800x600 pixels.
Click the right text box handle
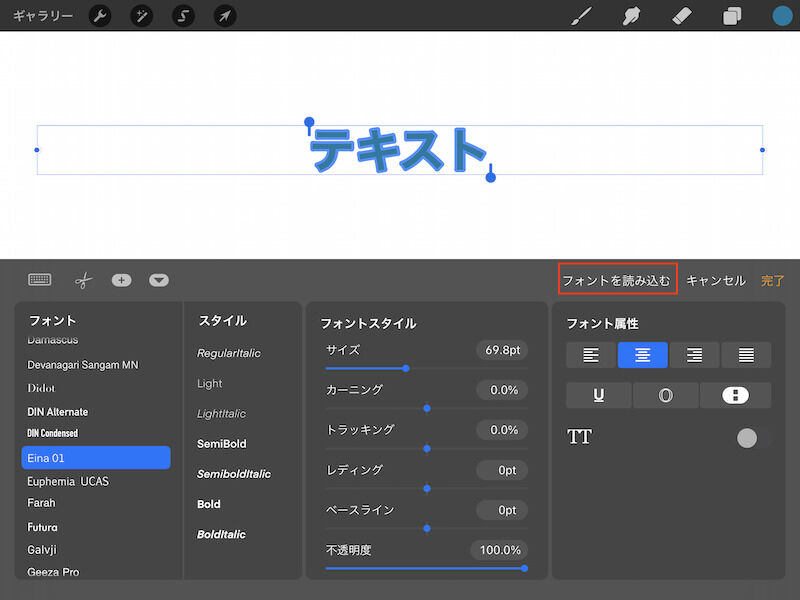(x=762, y=150)
